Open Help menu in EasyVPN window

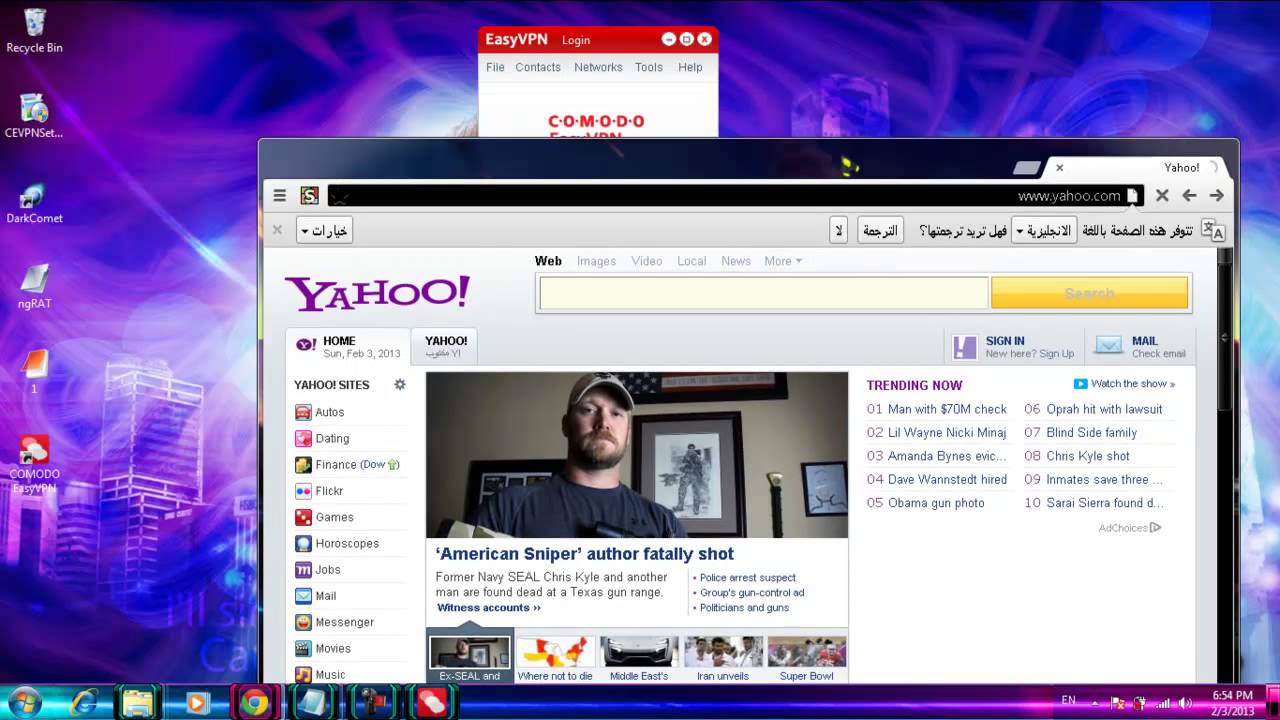[690, 67]
